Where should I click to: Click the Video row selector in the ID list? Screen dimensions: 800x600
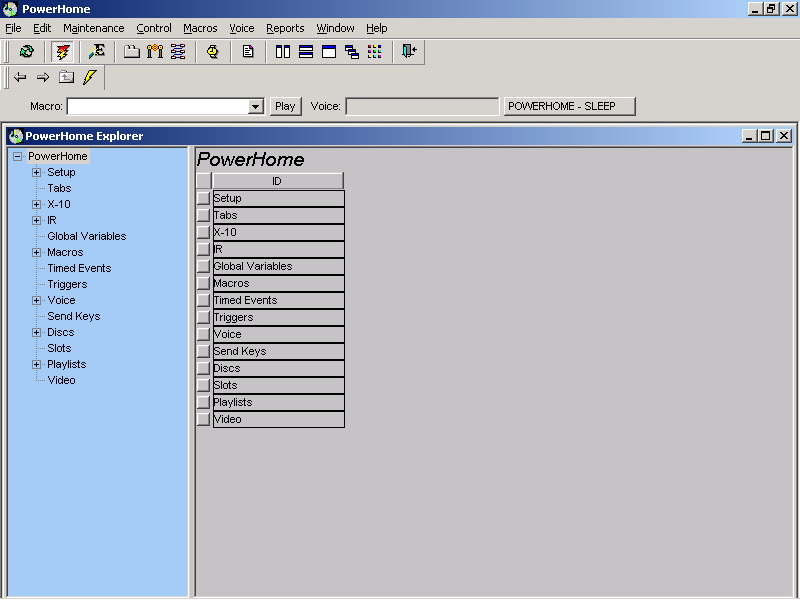204,419
